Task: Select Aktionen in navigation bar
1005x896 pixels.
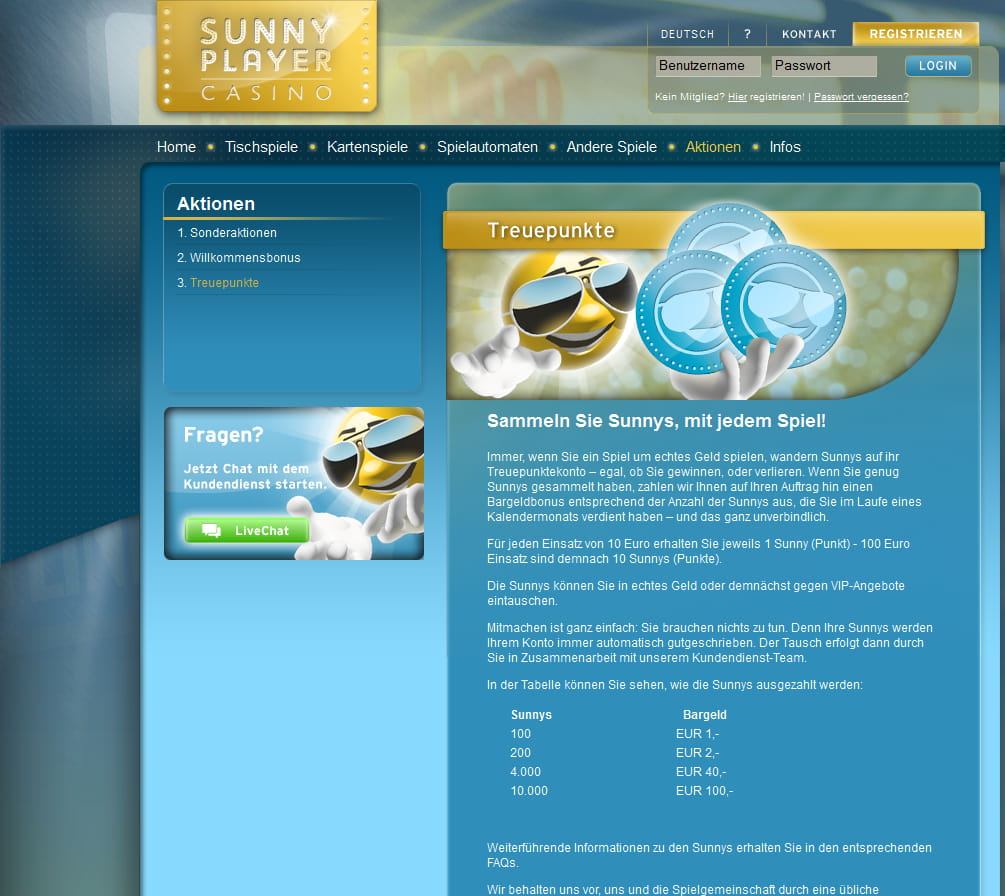Action: click(713, 147)
